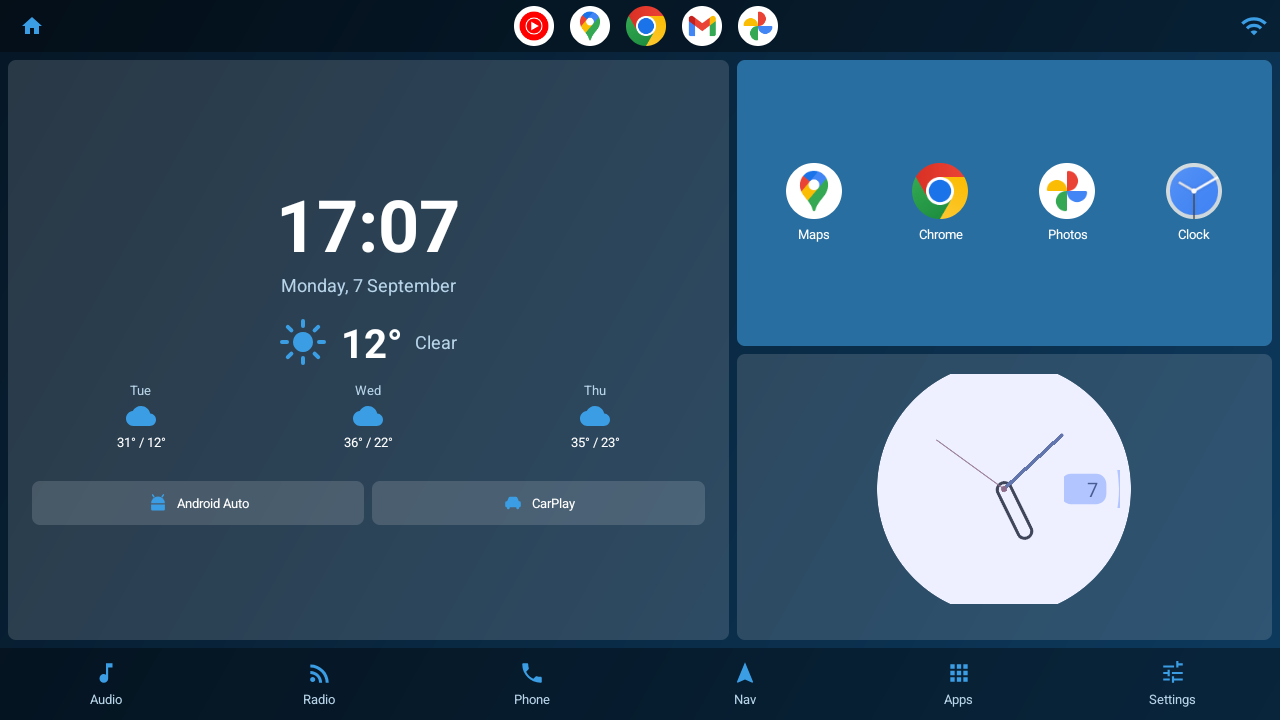Switch to the Radio tab
This screenshot has height=720, width=1280.
(319, 684)
